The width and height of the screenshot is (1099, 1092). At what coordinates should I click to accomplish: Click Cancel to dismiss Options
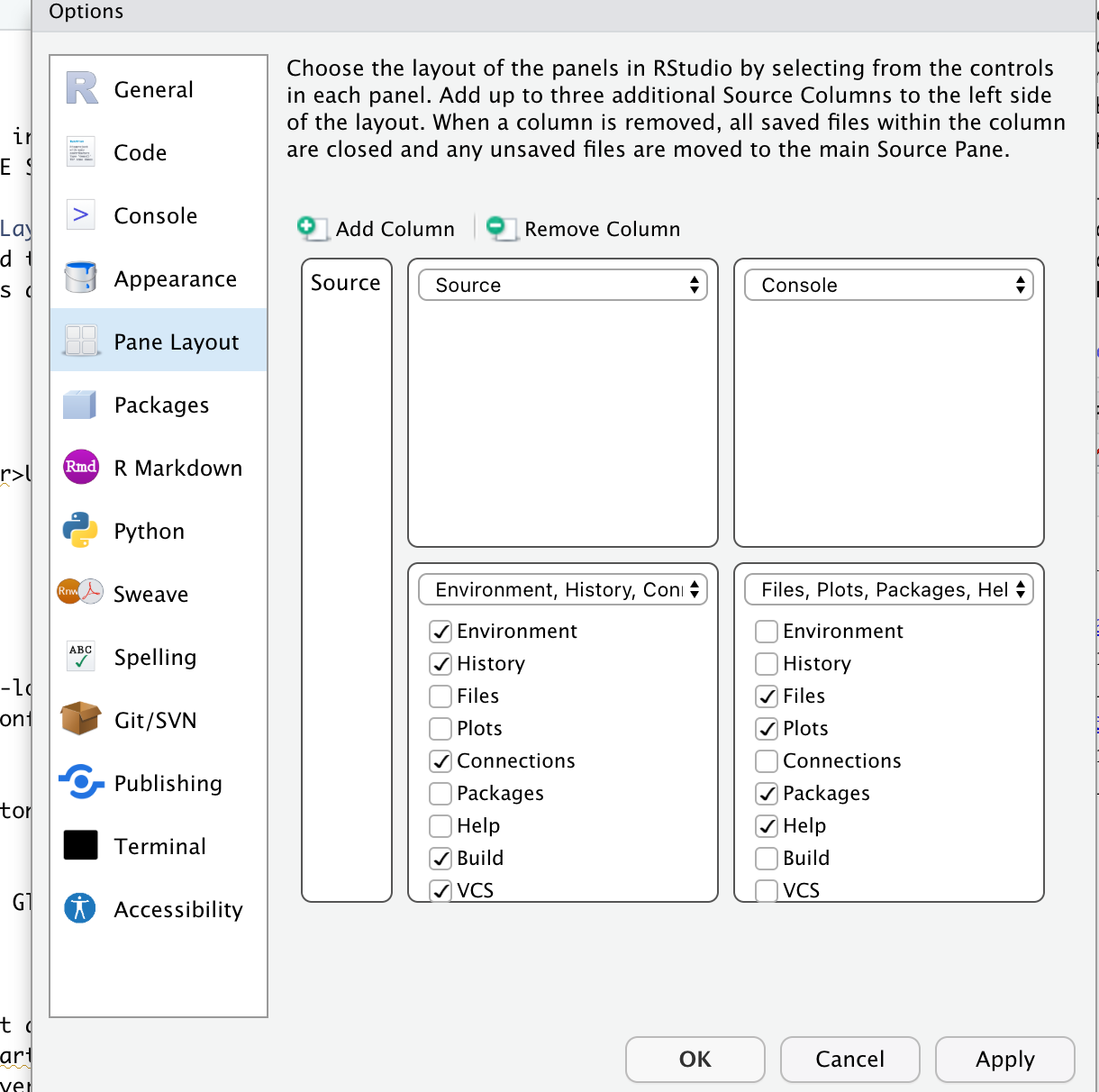(849, 1059)
